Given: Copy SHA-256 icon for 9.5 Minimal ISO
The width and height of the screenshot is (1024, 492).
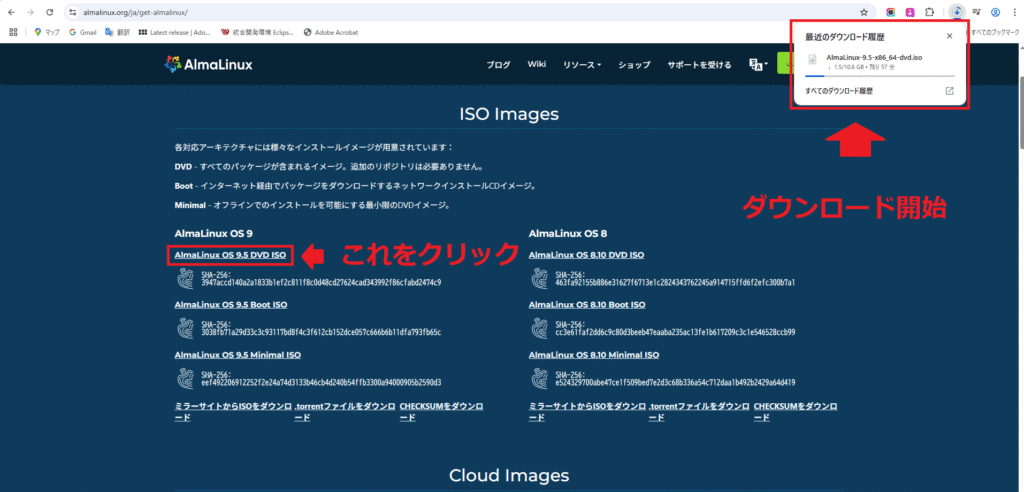Looking at the screenshot, I should click(x=185, y=378).
